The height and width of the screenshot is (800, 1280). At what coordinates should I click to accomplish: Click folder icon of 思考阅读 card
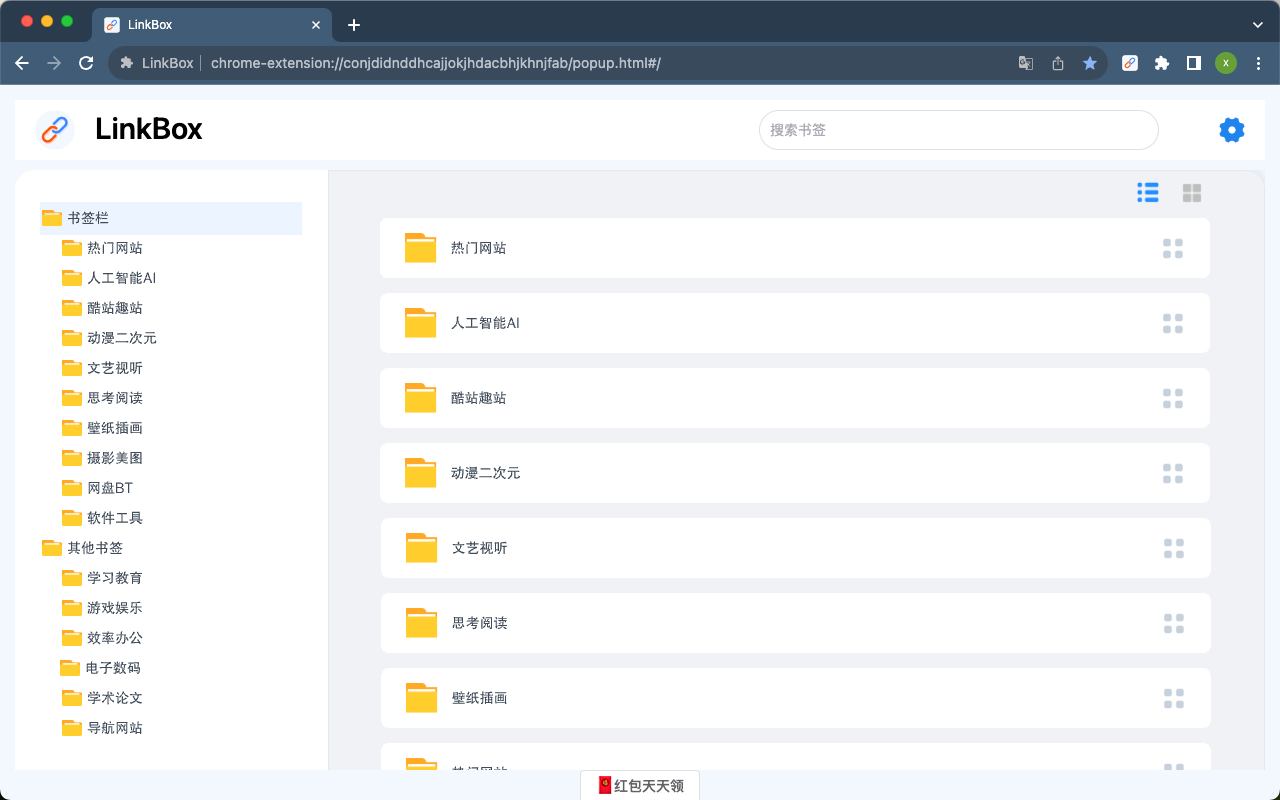click(x=422, y=623)
